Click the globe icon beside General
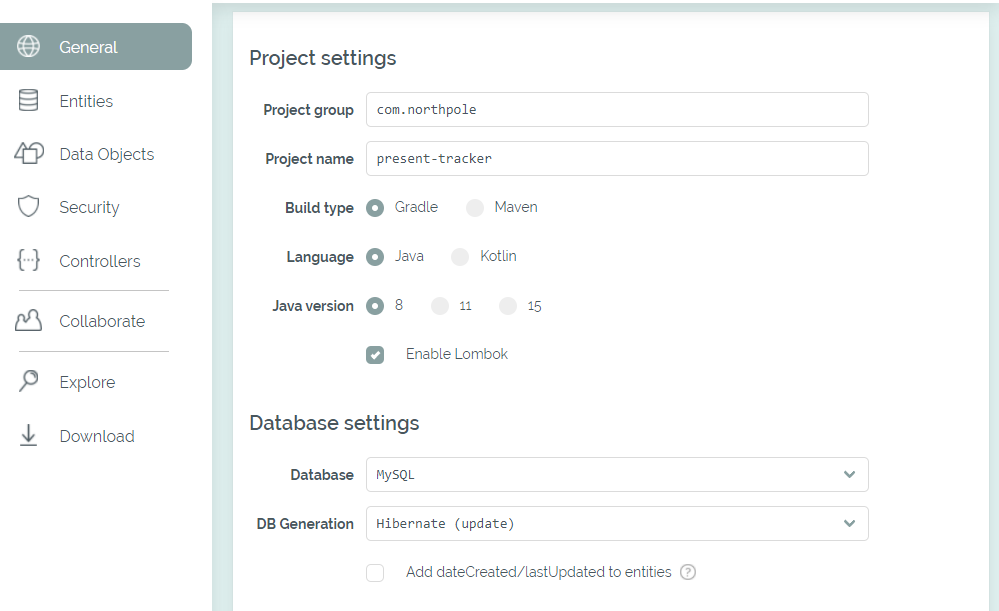999x611 pixels. (x=29, y=47)
